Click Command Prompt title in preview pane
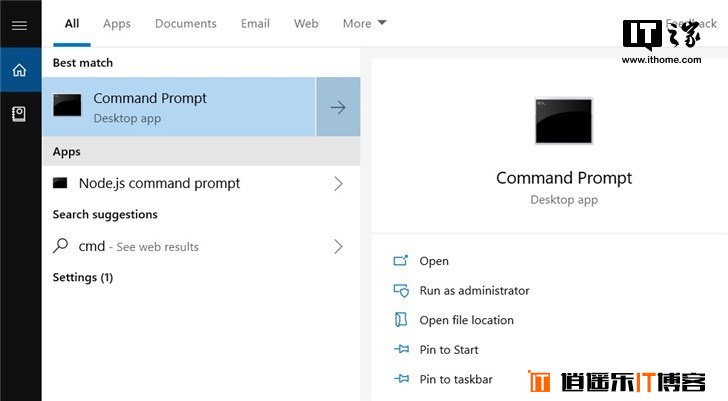Screen dimensions: 728x401 pyautogui.click(x=564, y=178)
